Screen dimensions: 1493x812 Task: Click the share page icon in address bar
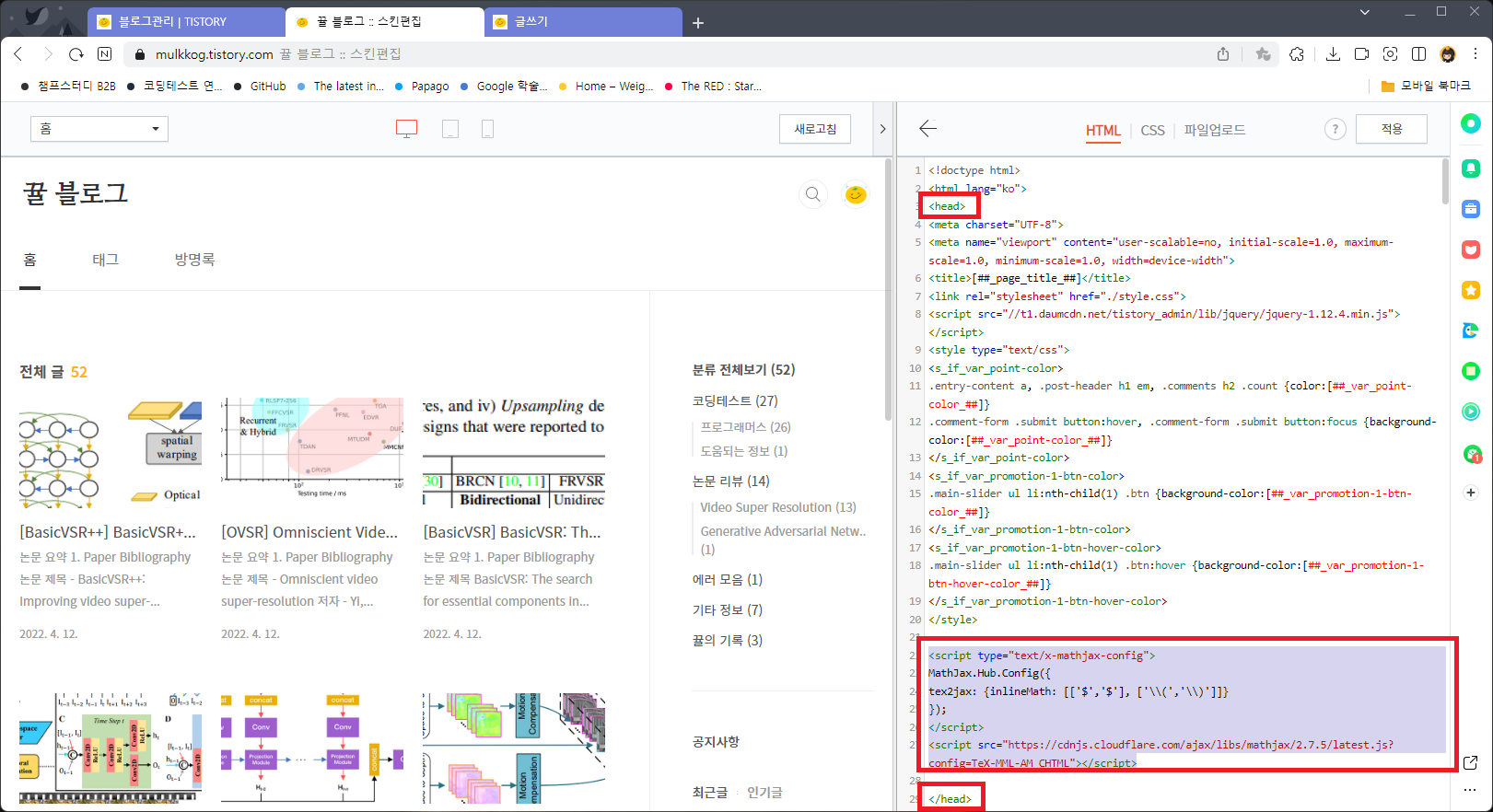tap(1223, 54)
